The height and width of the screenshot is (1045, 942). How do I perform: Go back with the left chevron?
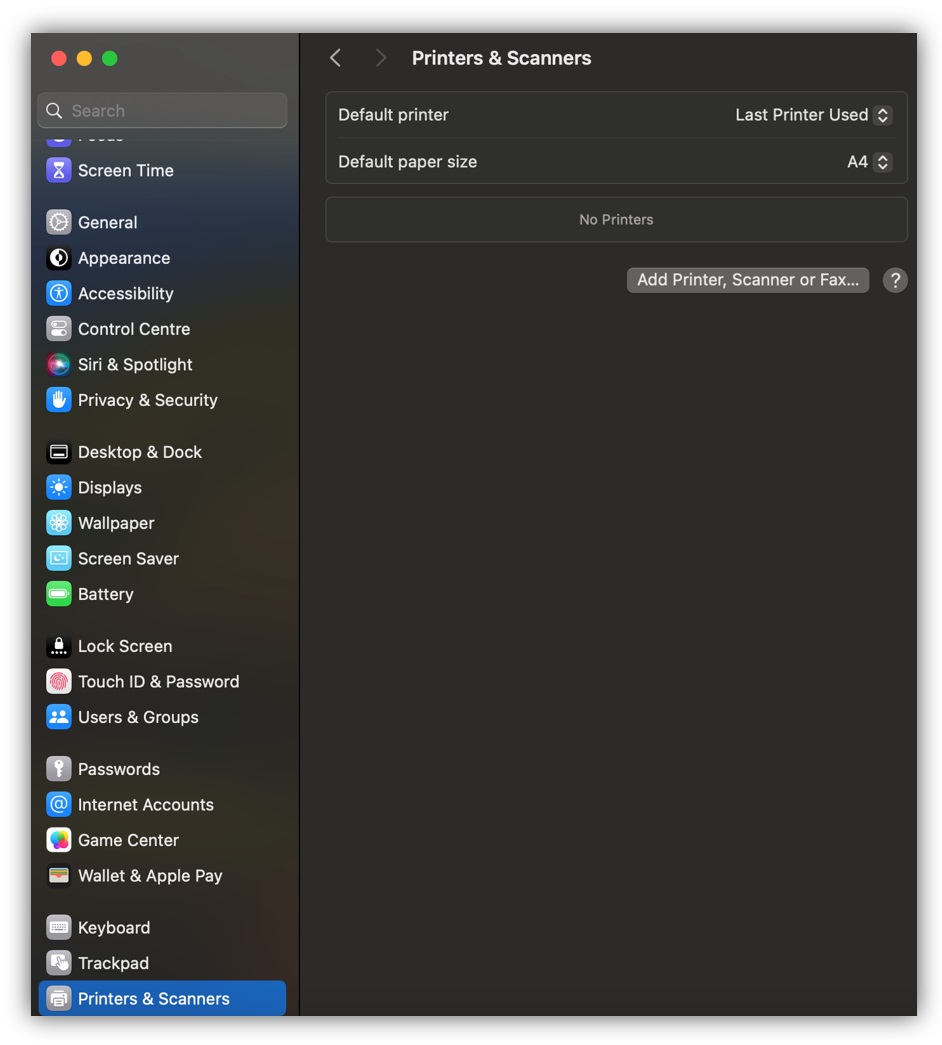(x=335, y=58)
